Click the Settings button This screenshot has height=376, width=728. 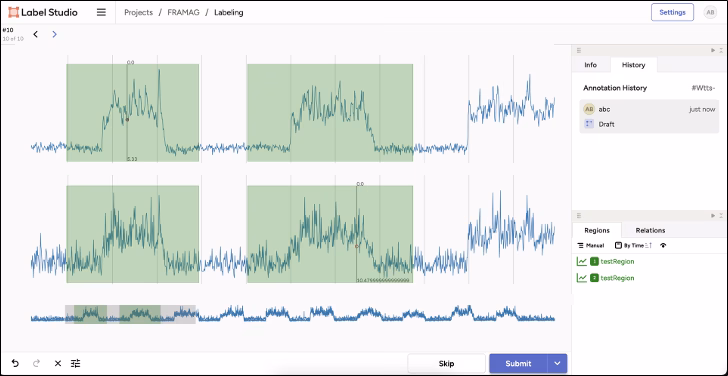pos(672,13)
